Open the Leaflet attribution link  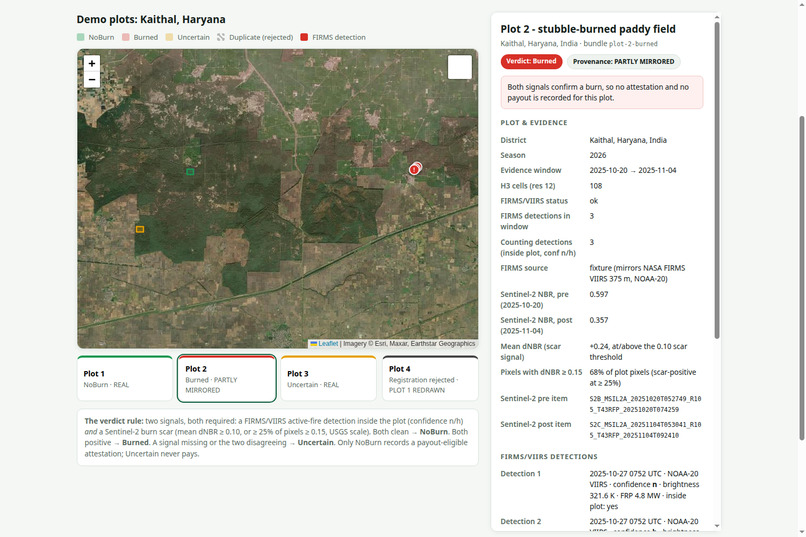point(328,343)
